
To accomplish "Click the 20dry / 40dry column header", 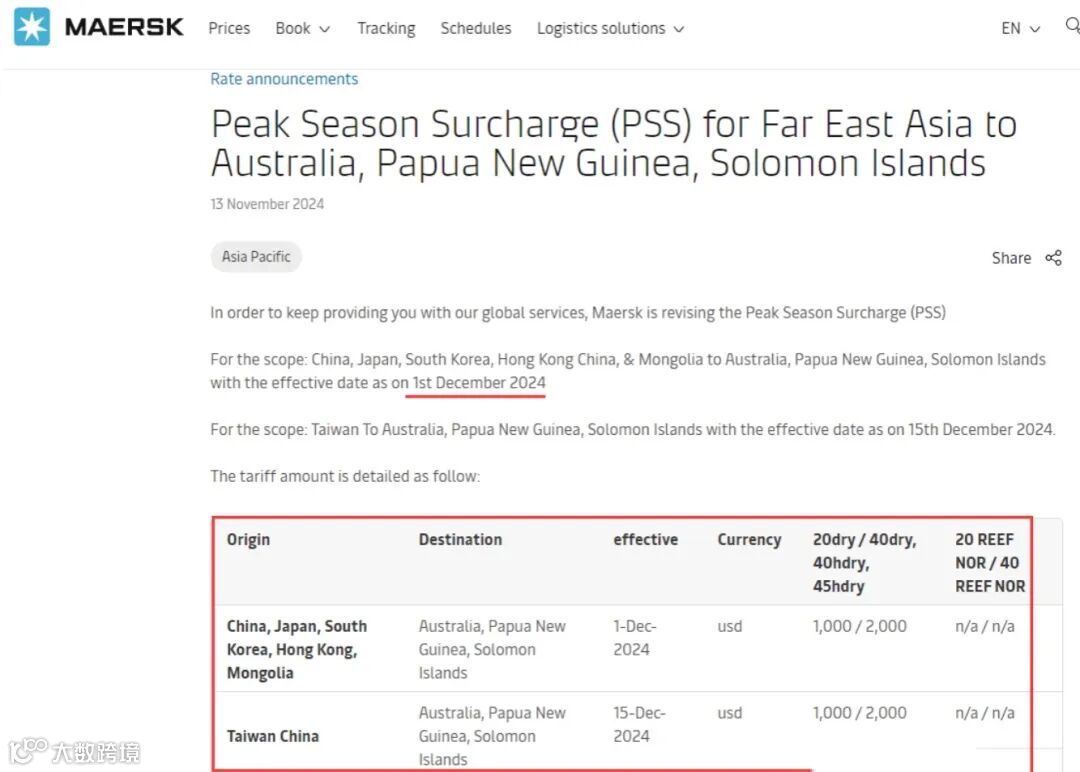I will [864, 563].
